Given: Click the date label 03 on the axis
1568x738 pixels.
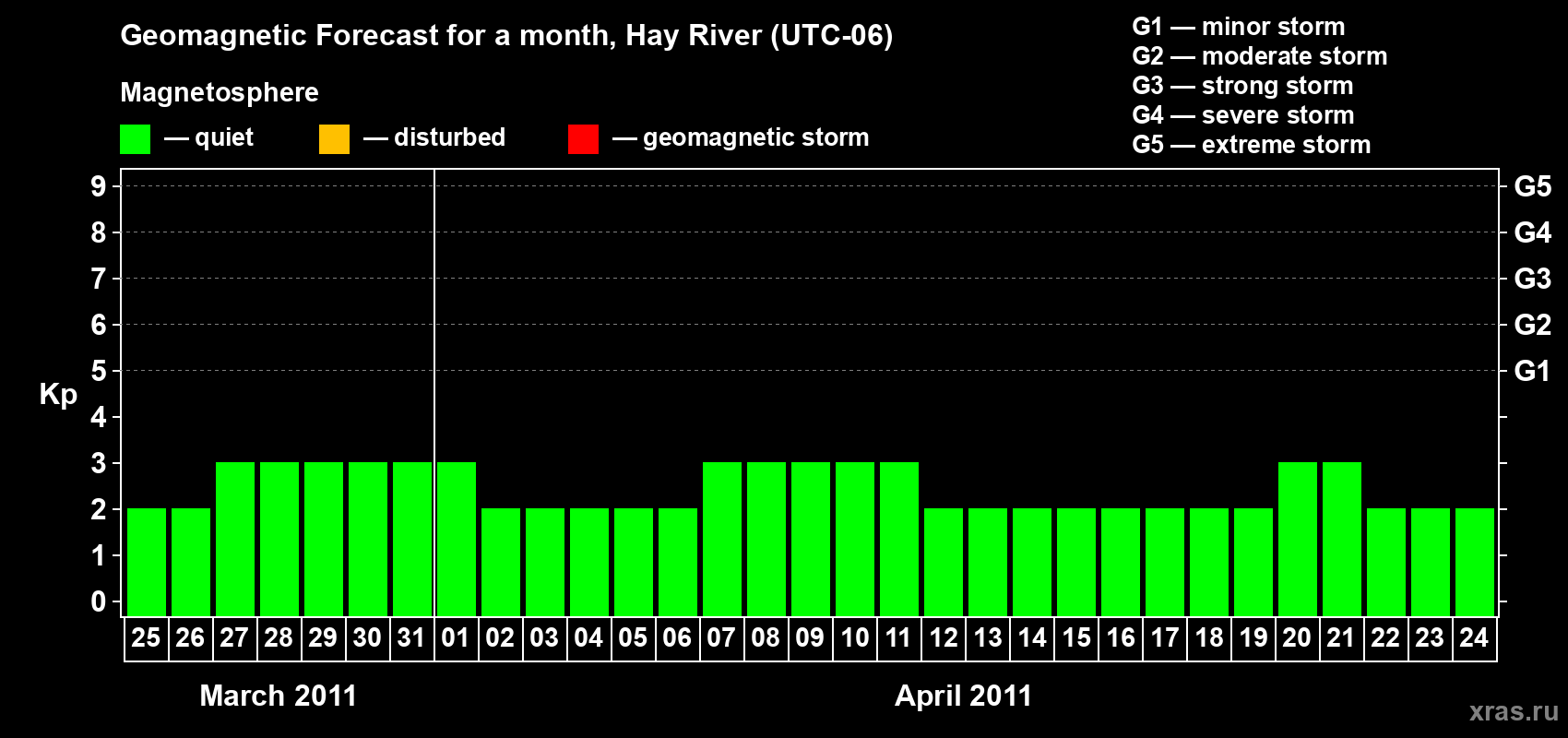Looking at the screenshot, I should click(544, 637).
